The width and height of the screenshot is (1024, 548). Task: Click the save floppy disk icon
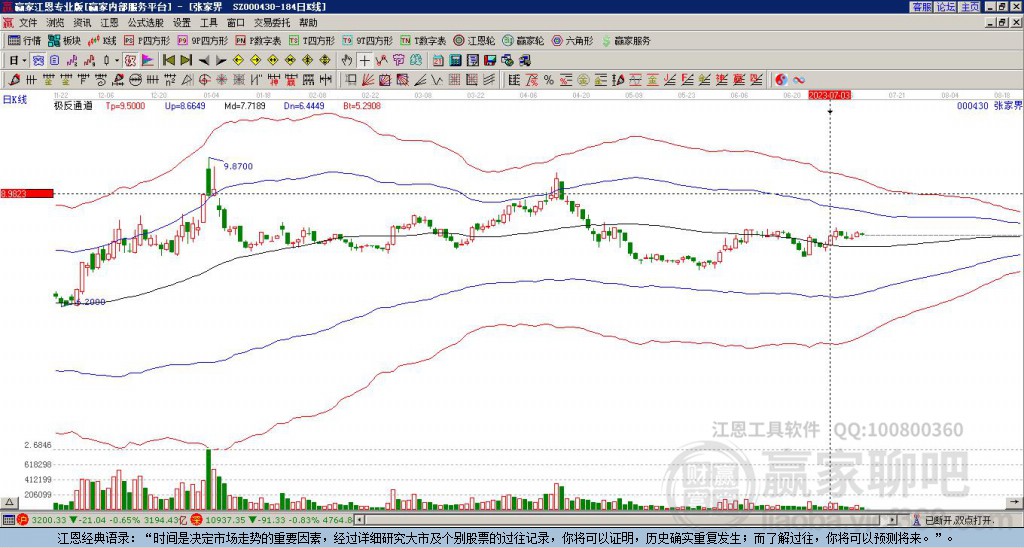pos(490,61)
